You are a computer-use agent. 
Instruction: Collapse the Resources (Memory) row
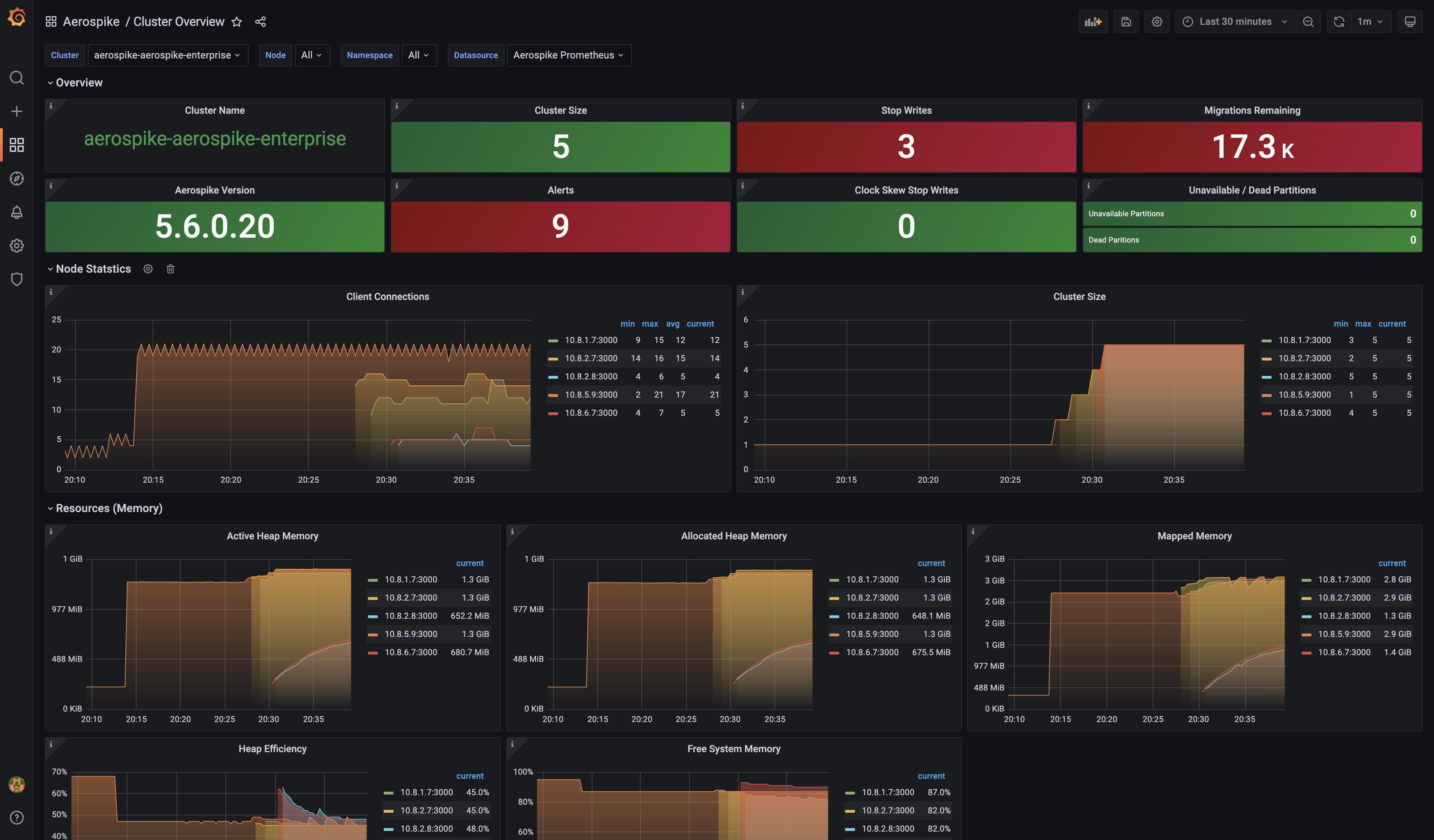109,509
